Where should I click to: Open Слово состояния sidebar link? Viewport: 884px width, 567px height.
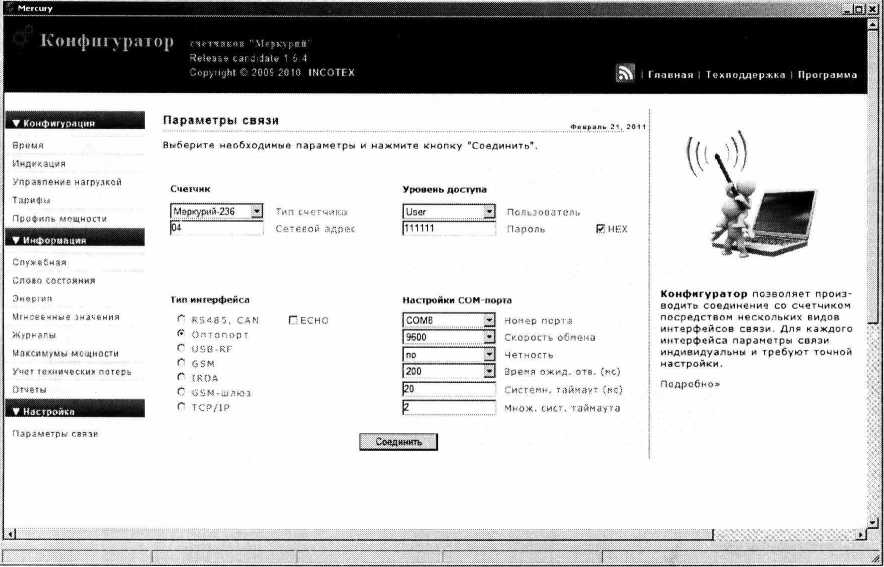pos(54,280)
